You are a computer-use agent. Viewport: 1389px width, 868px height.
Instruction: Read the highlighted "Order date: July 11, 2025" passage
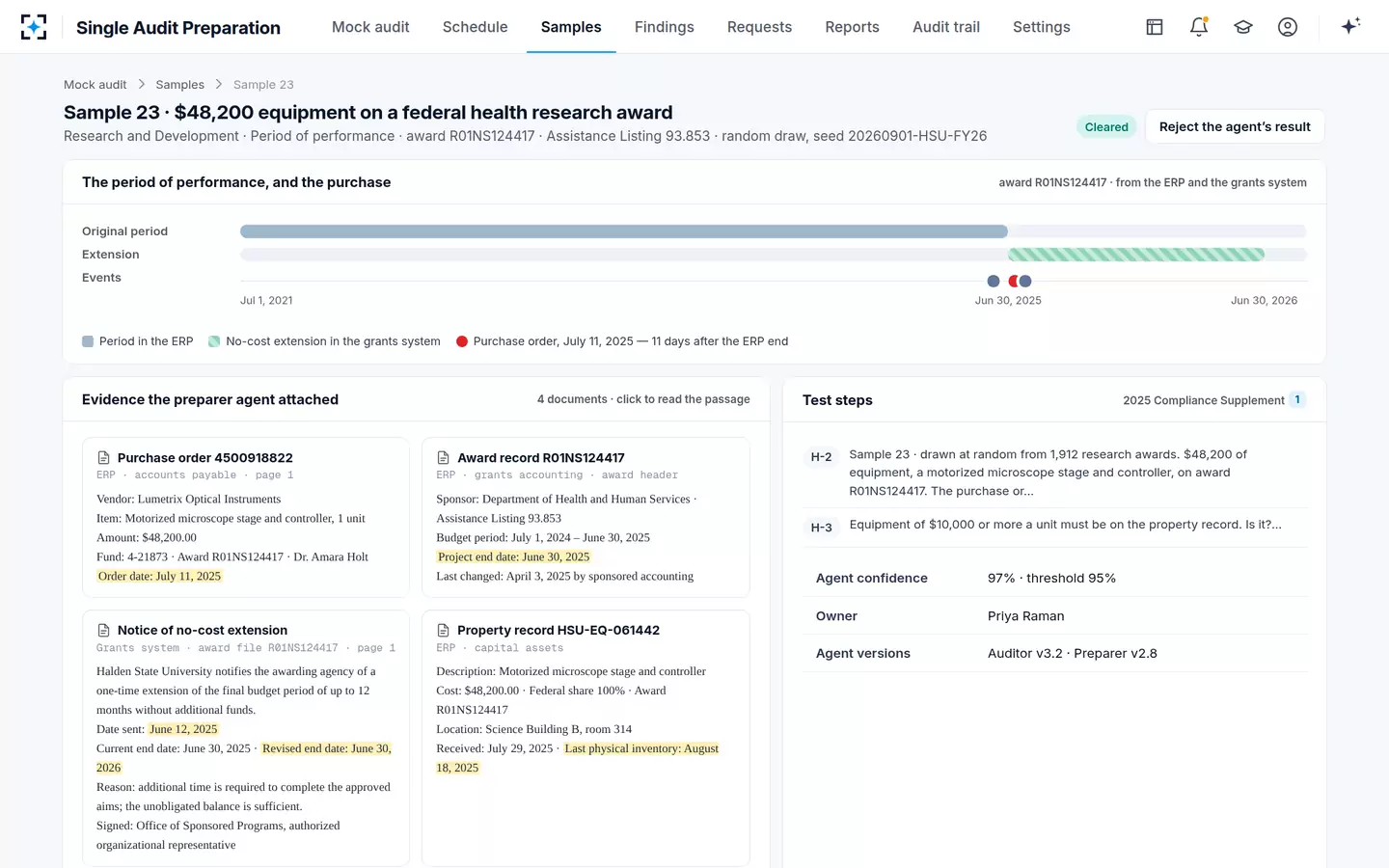point(159,577)
